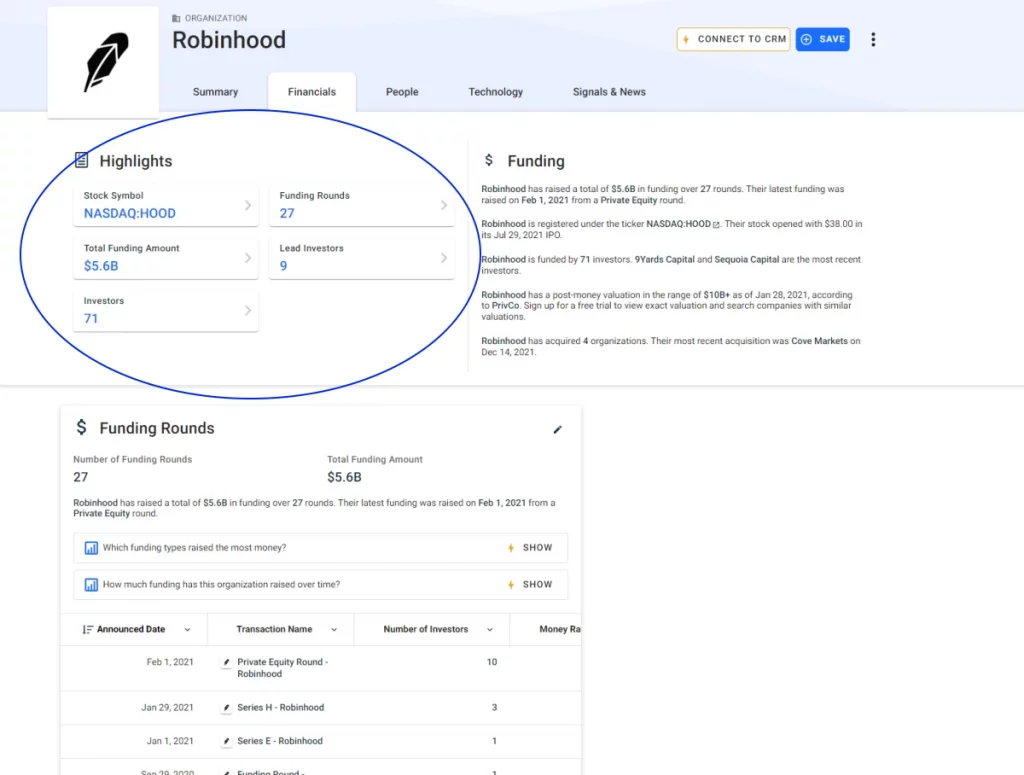Open the Cove Markets acquisition link
The image size is (1024, 775).
[x=819, y=341]
